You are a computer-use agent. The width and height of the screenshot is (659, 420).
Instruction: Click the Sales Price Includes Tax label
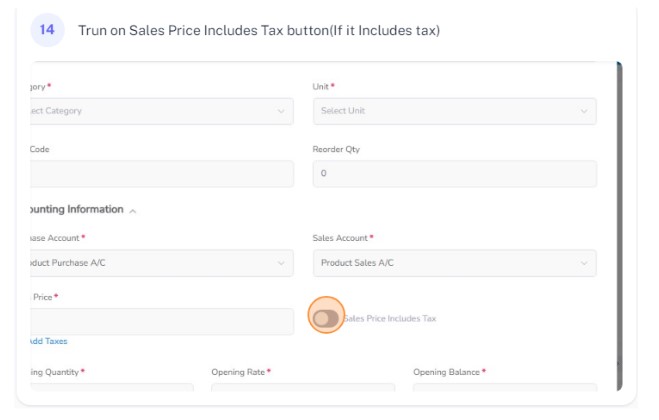point(390,319)
